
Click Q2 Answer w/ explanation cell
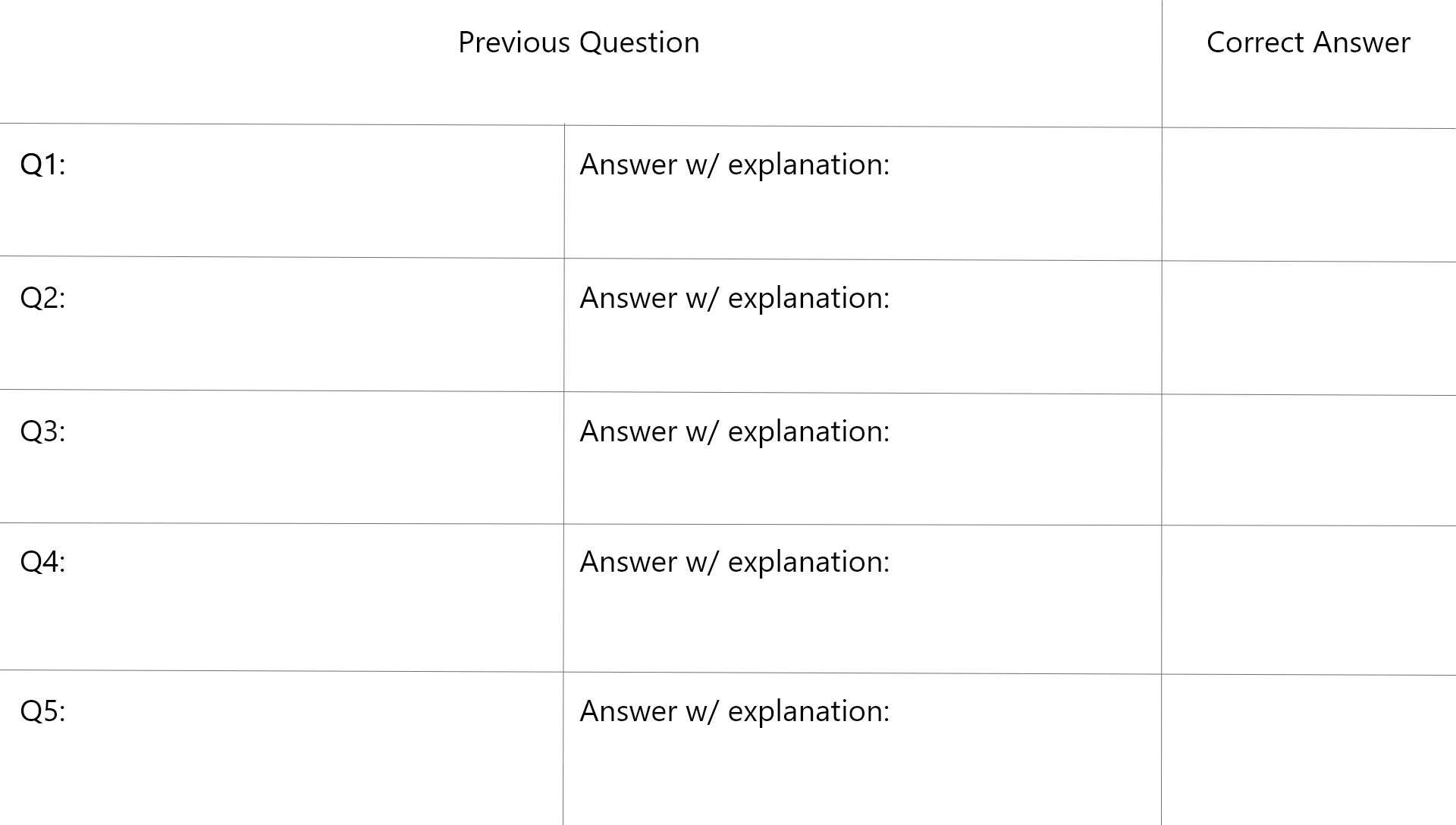(x=863, y=326)
